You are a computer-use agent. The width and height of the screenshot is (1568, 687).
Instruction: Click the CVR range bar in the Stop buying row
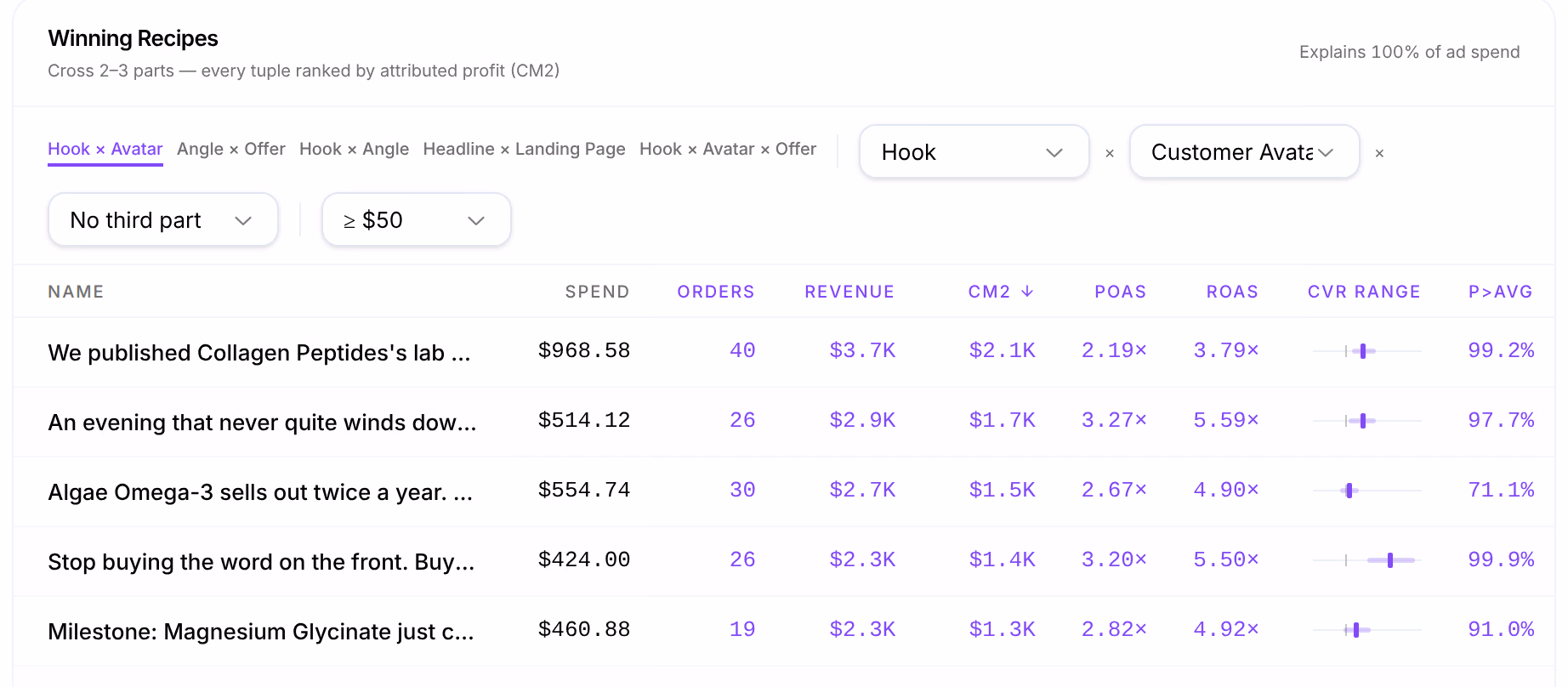1366,560
